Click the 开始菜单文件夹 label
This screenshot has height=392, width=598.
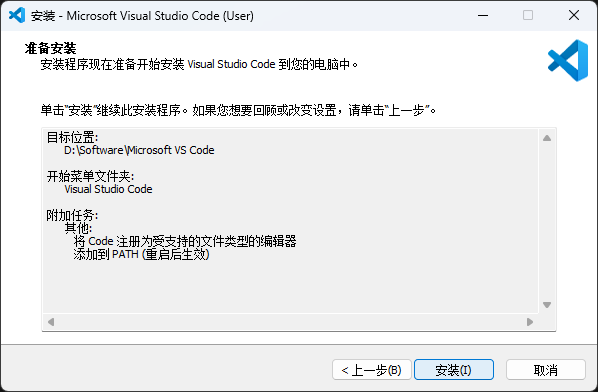90,176
